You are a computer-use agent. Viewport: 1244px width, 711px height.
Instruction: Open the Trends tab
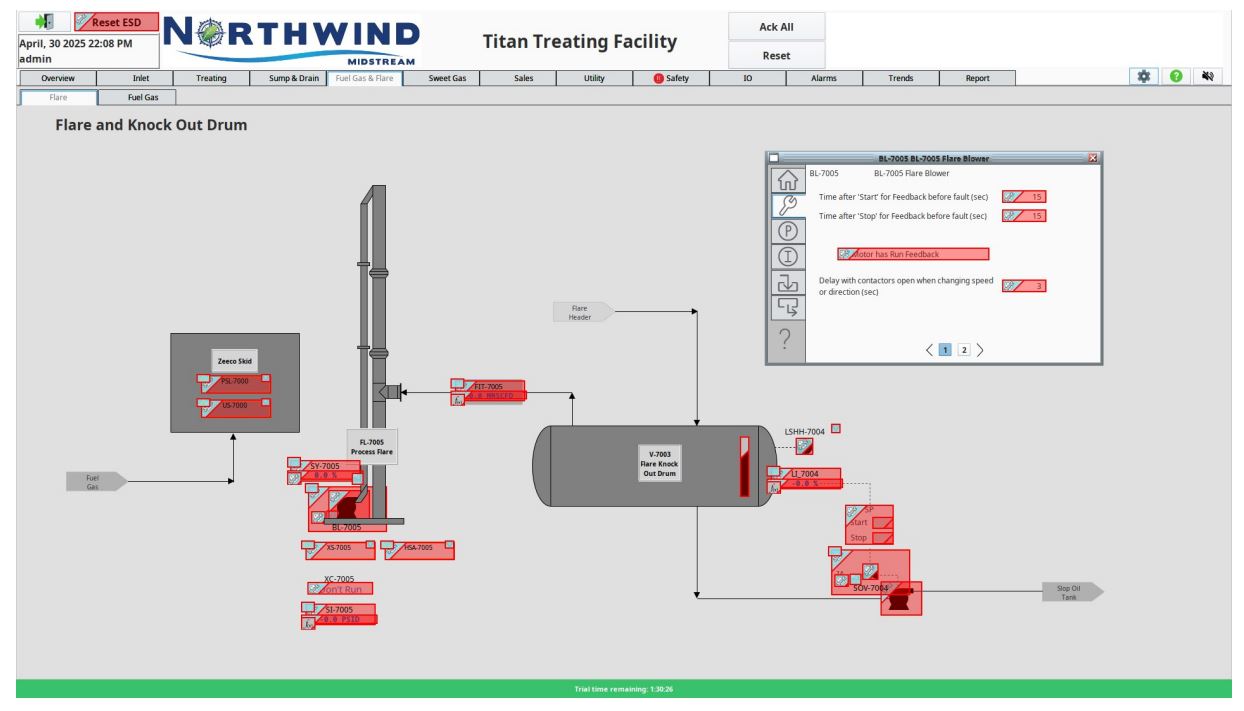901,77
